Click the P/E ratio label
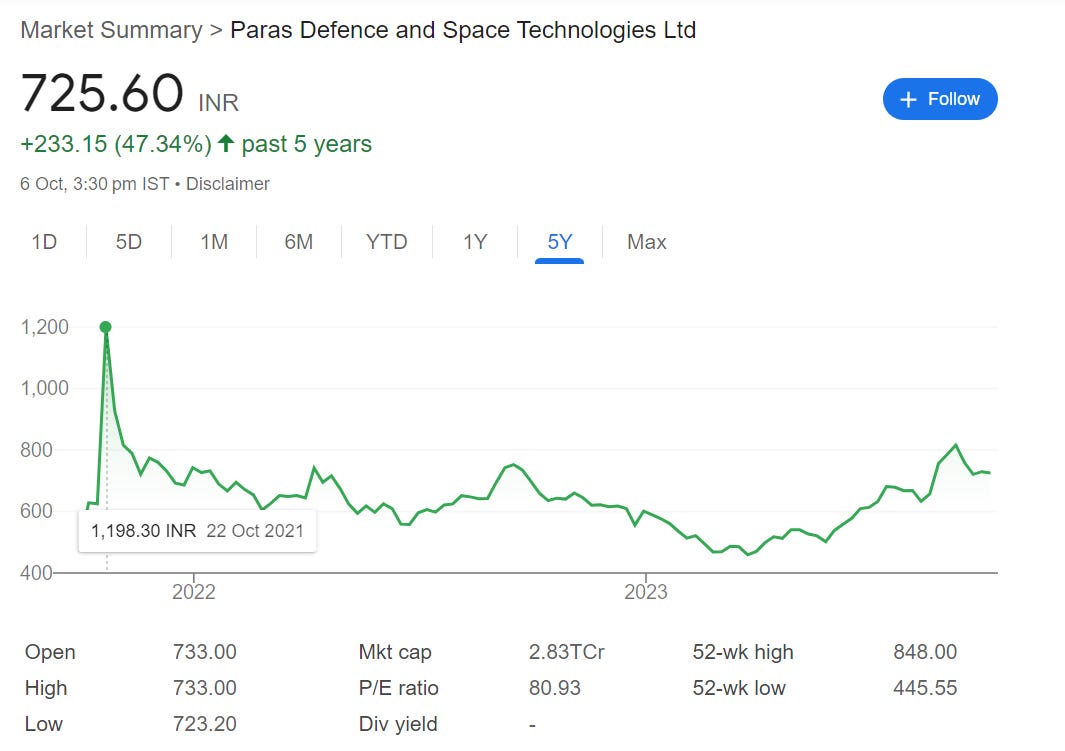The height and width of the screenshot is (751, 1065). [x=399, y=688]
